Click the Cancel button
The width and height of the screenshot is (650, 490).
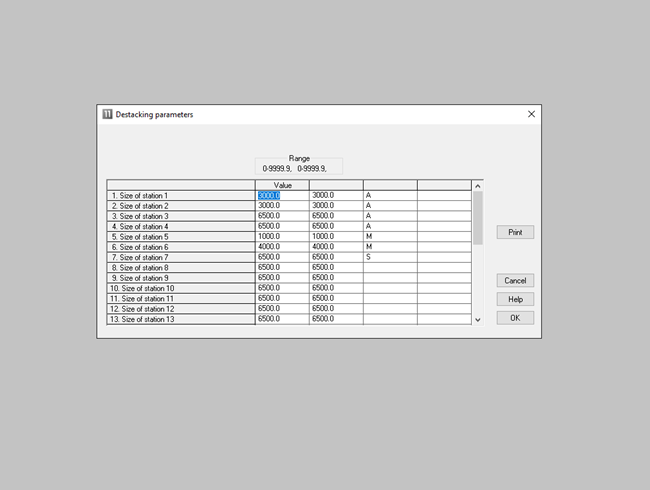(x=515, y=281)
